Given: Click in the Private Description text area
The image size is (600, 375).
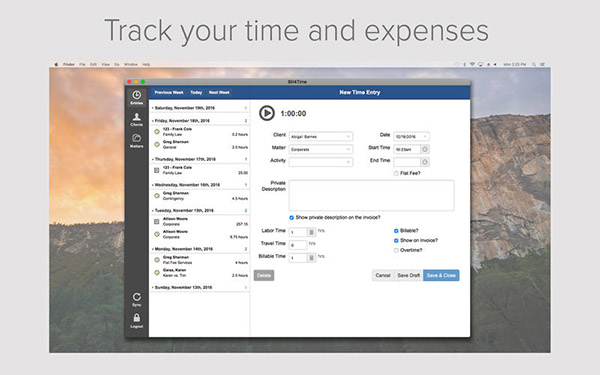Looking at the screenshot, I should (372, 195).
